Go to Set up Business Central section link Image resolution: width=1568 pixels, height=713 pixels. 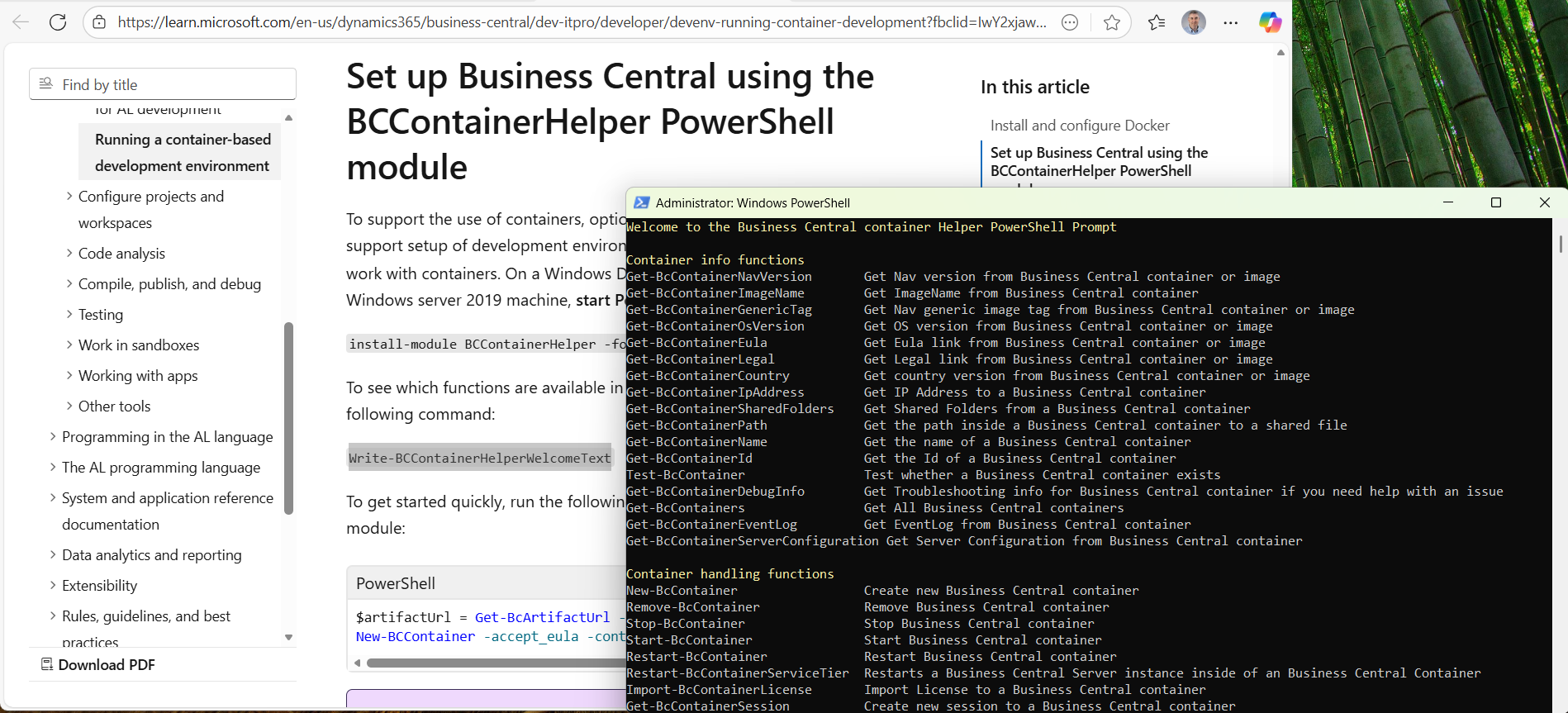pyautogui.click(x=1099, y=162)
